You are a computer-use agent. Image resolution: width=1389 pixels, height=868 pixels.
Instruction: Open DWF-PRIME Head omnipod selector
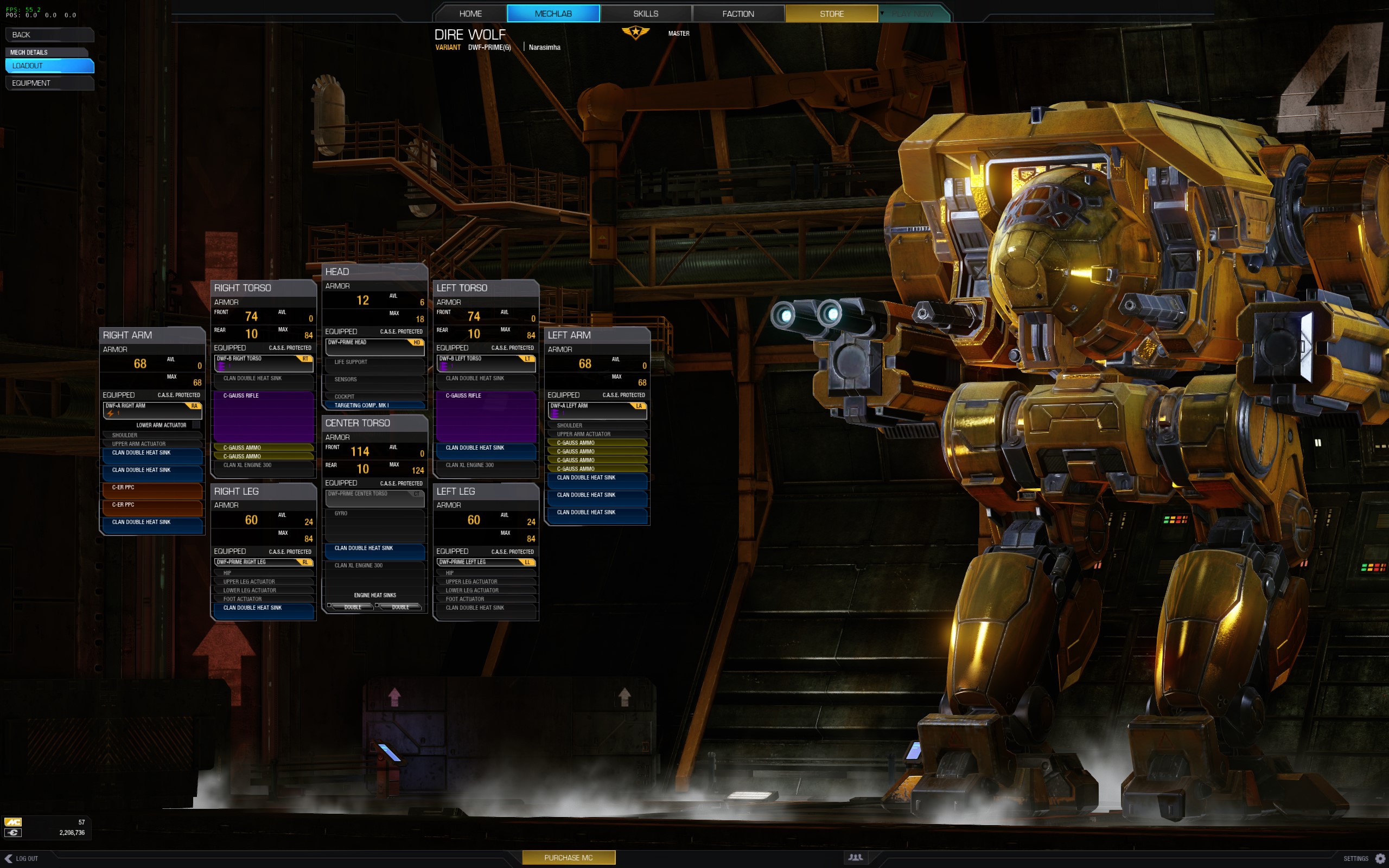tap(375, 346)
